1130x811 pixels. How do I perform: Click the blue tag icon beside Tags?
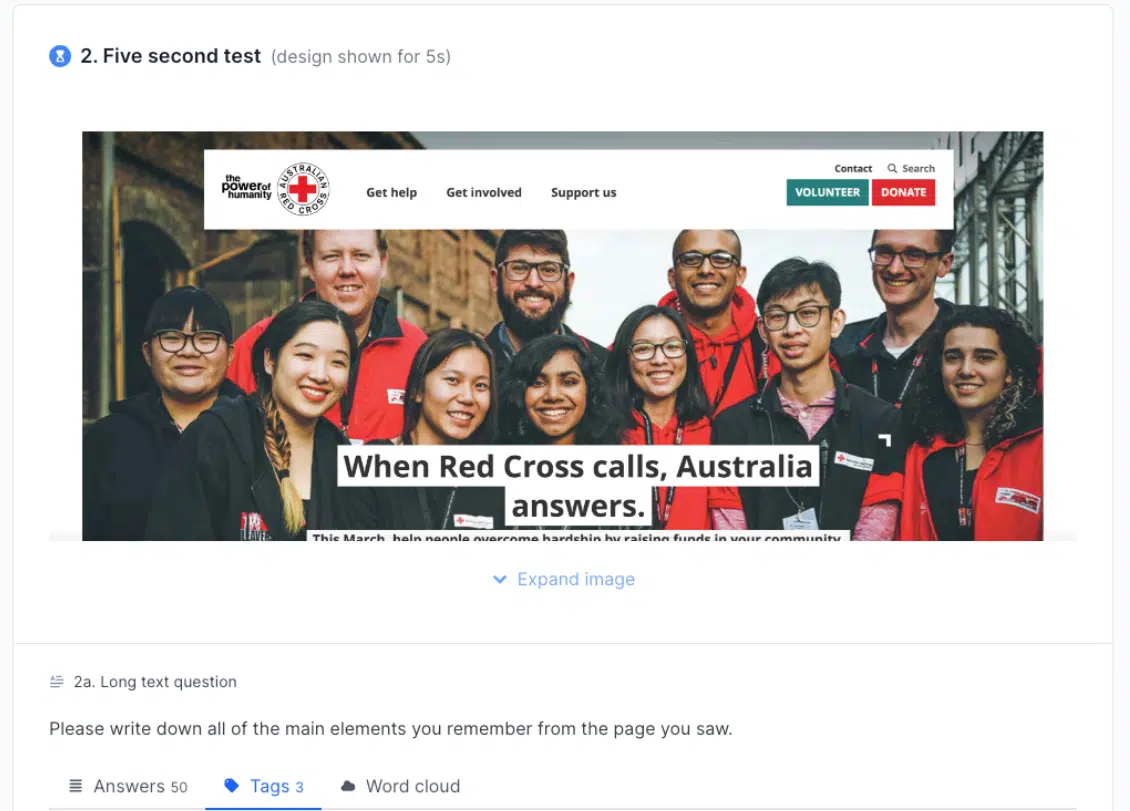(231, 786)
